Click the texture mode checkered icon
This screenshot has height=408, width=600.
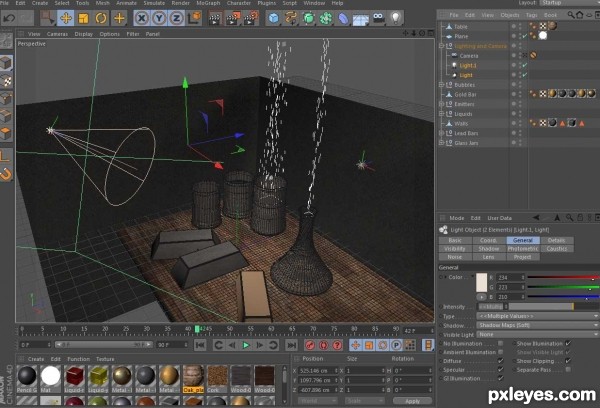click(6, 80)
